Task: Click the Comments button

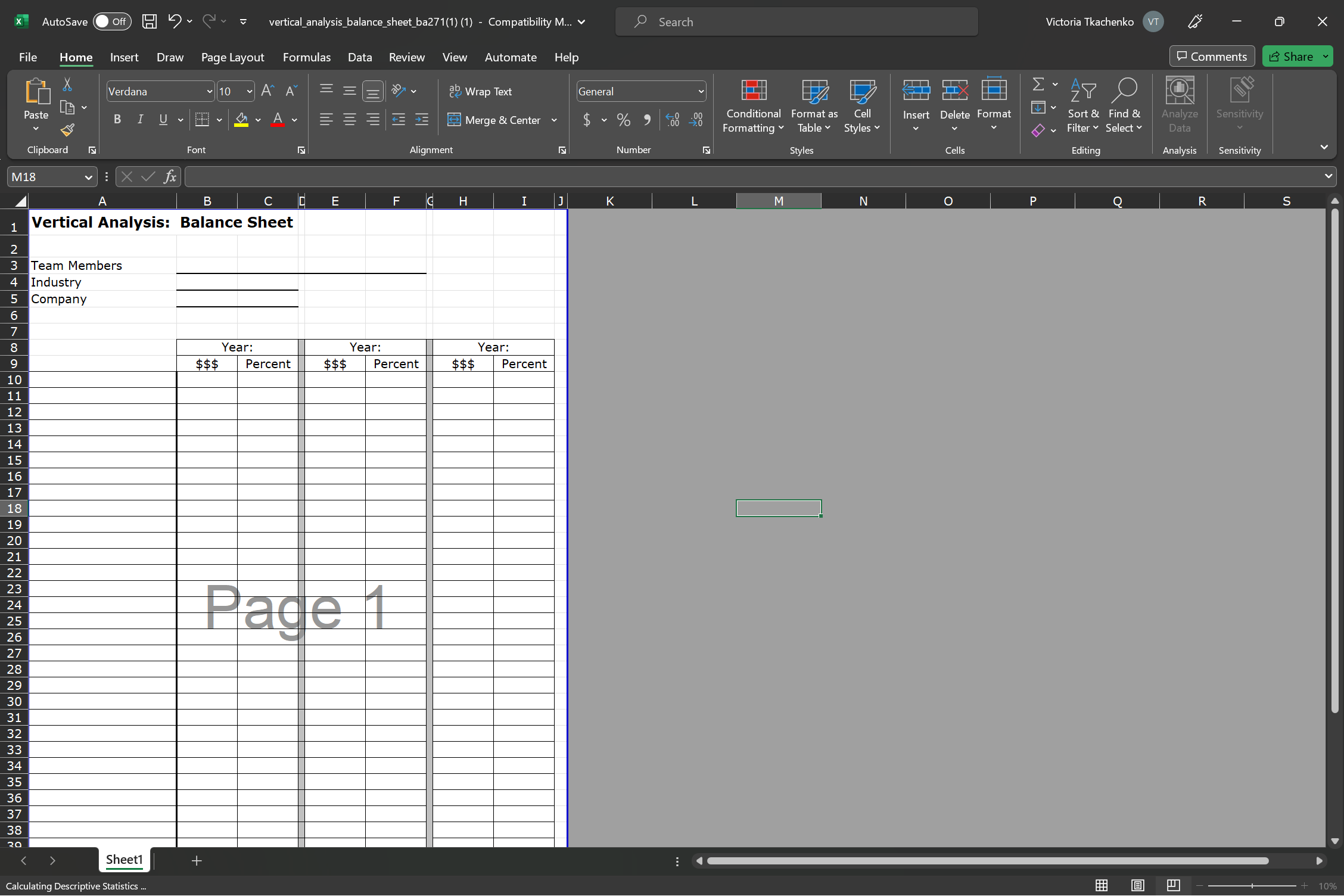Action: pos(1212,57)
